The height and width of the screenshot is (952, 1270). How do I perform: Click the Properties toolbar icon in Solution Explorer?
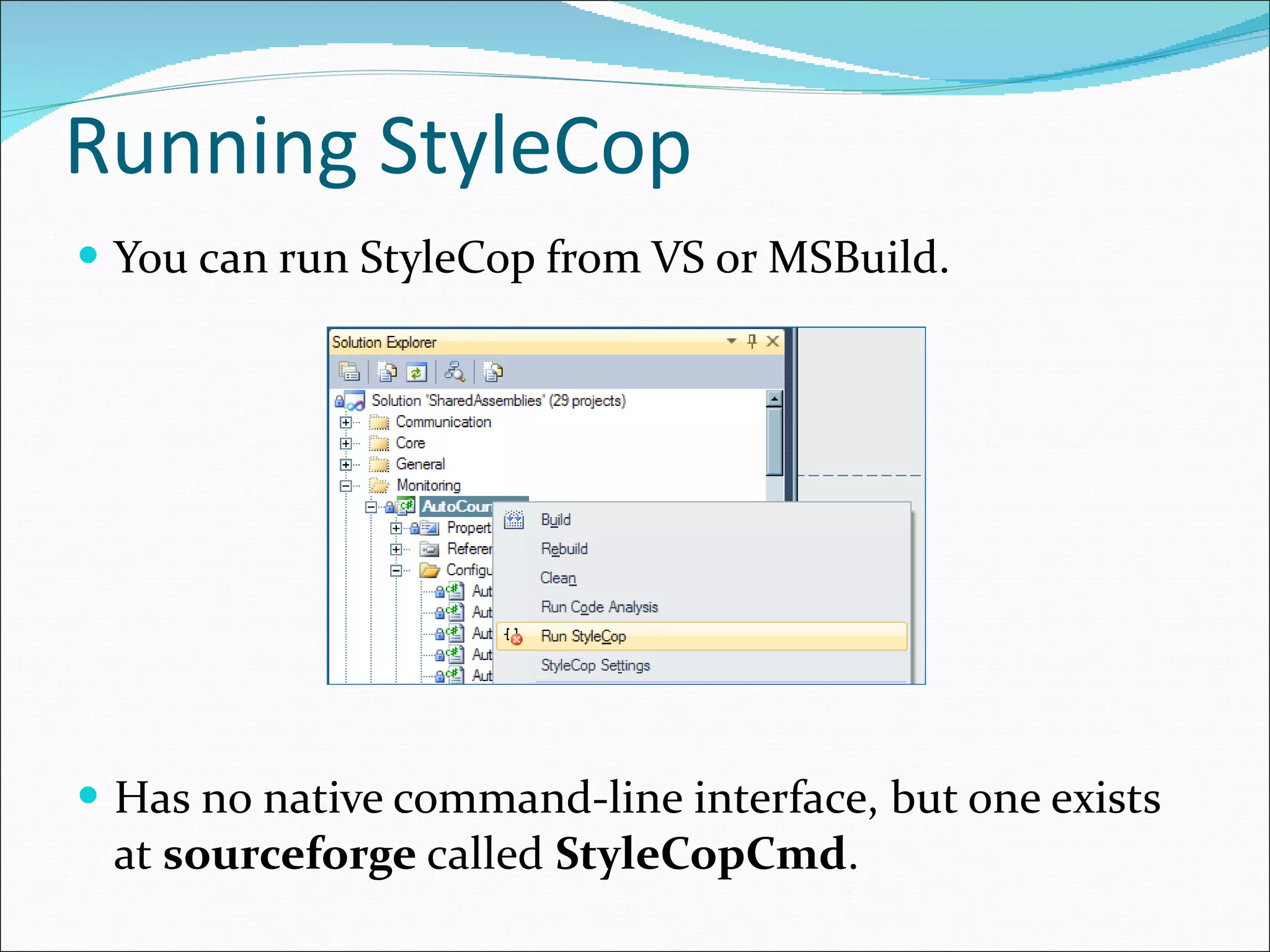[349, 371]
